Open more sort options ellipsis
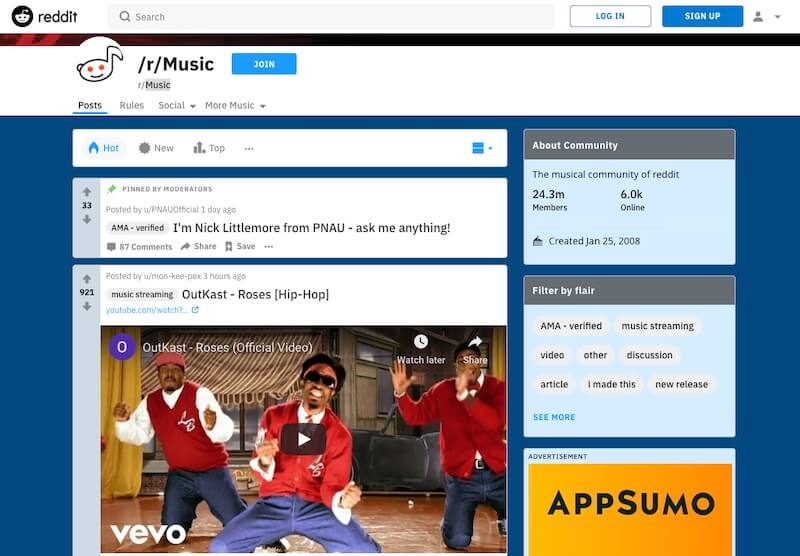The image size is (800, 556). [249, 148]
